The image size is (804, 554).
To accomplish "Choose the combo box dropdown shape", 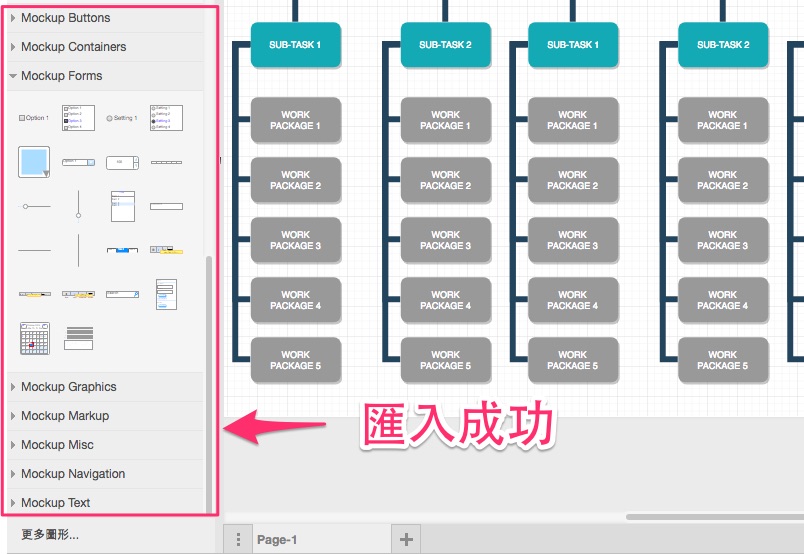I will click(78, 162).
